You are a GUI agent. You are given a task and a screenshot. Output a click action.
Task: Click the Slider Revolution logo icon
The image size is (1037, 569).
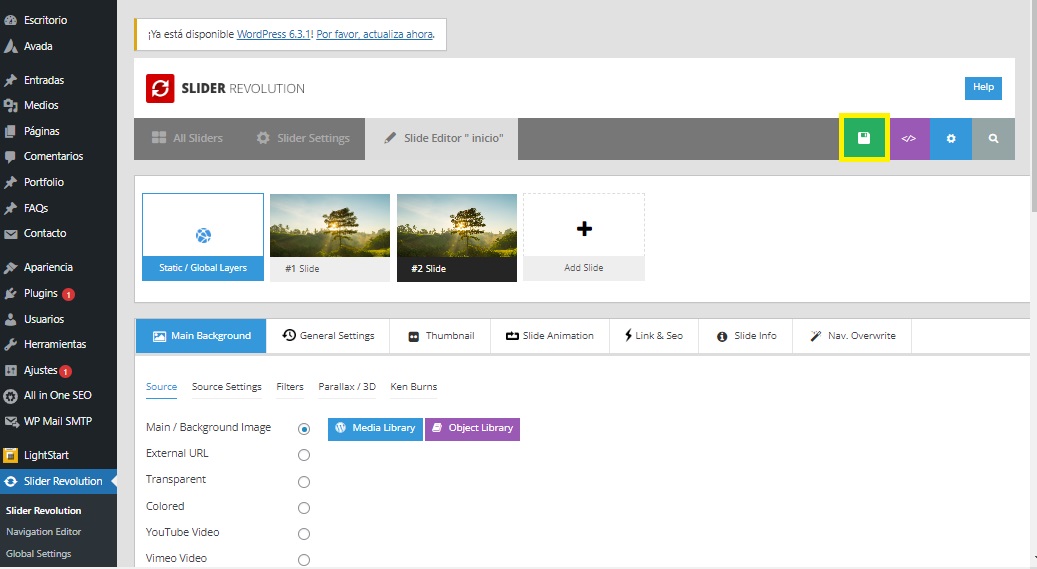pyautogui.click(x=160, y=88)
